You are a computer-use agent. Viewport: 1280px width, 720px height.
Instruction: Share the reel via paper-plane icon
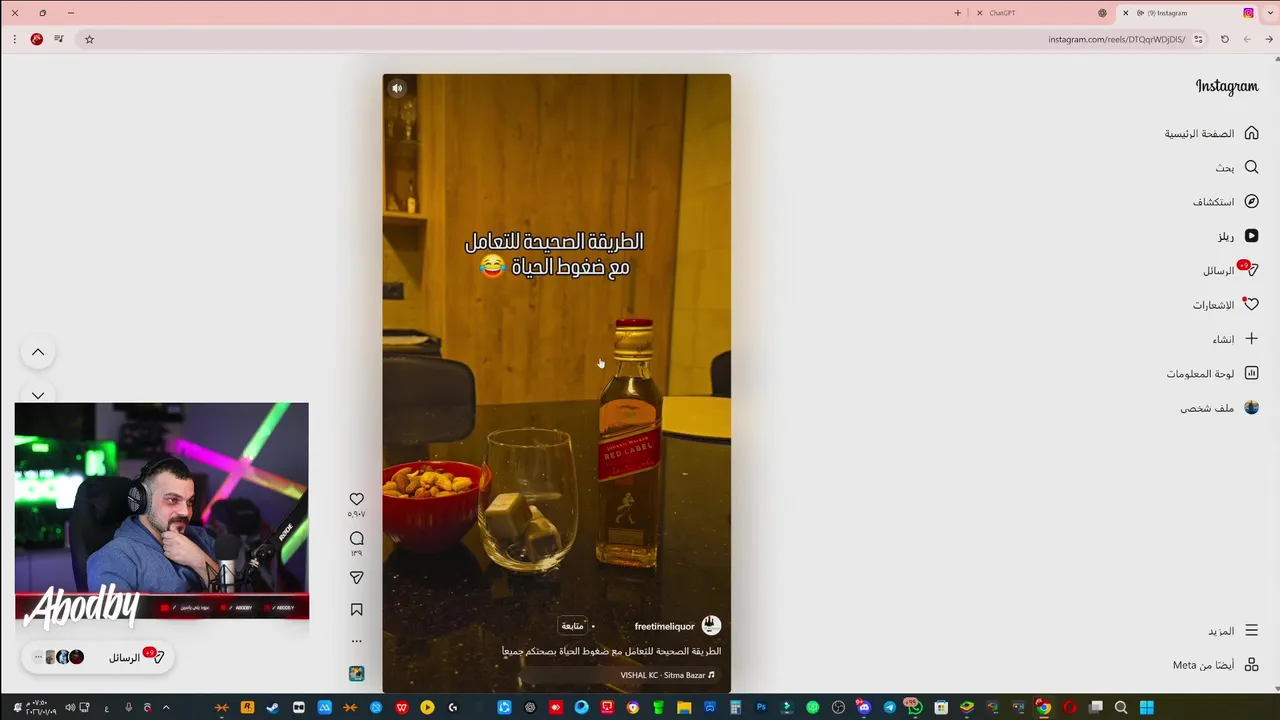357,577
